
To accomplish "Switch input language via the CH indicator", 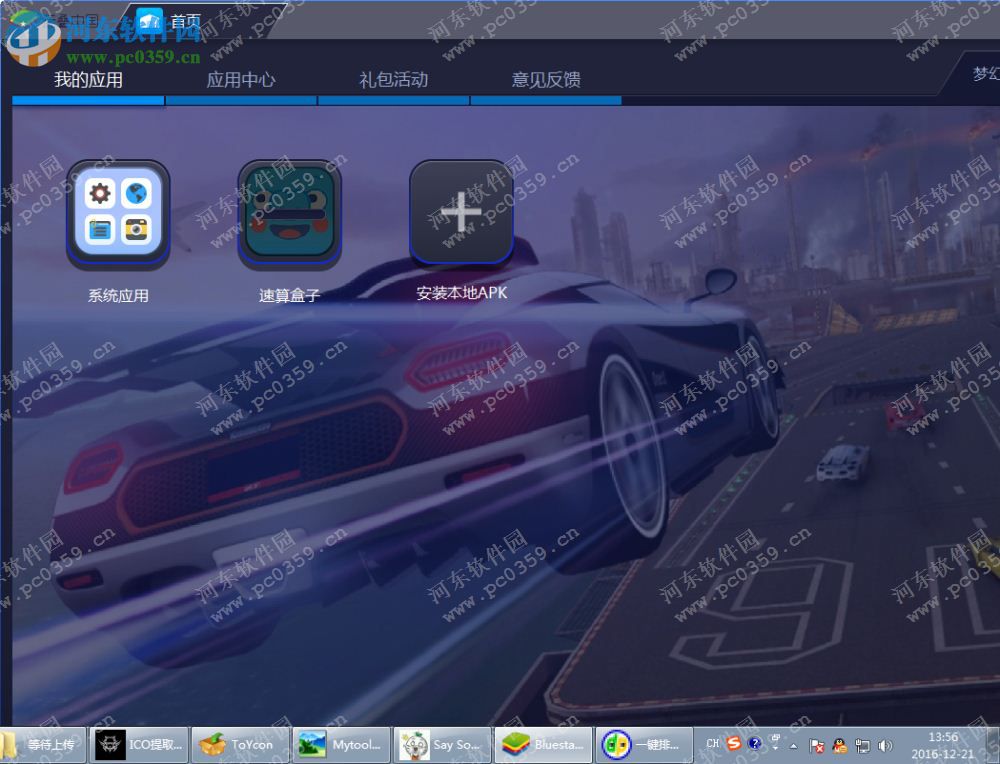I will pos(712,744).
